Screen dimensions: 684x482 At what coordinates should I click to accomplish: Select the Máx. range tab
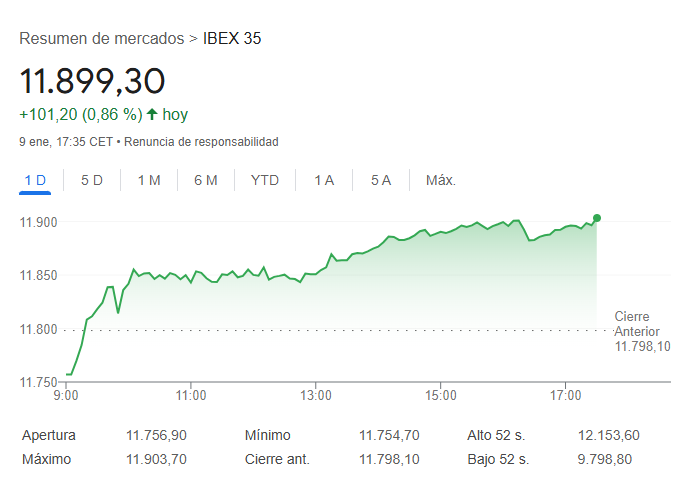pyautogui.click(x=441, y=180)
